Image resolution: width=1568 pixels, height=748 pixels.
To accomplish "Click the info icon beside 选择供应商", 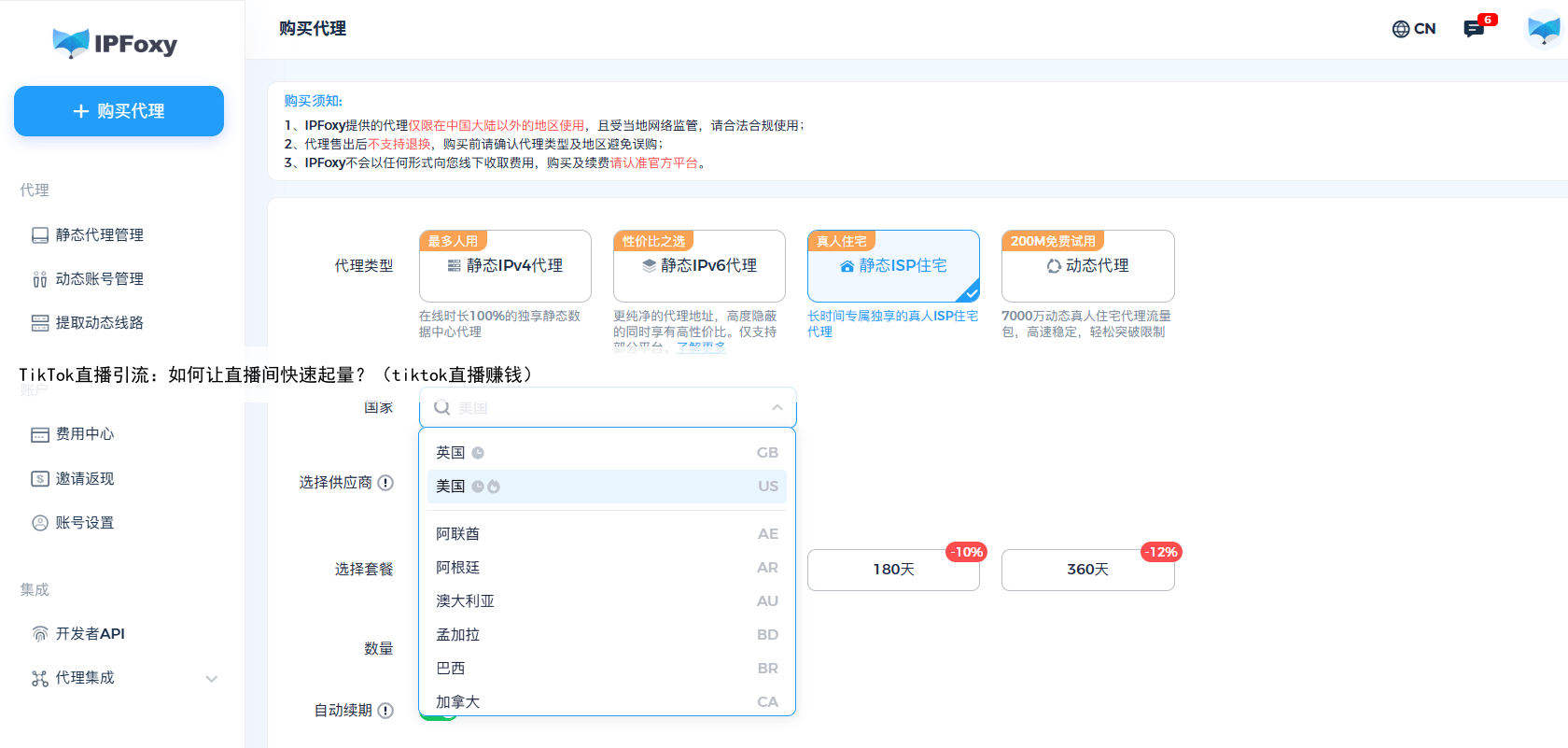I will (385, 483).
